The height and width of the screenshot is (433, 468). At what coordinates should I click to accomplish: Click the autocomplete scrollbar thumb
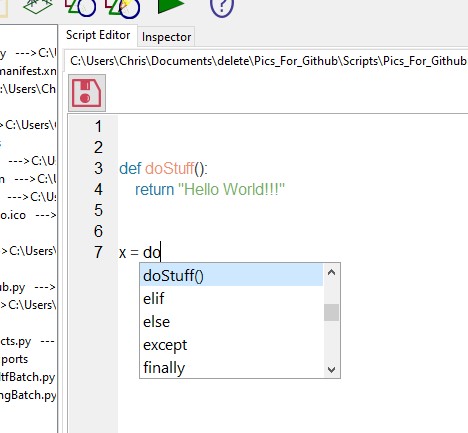point(331,312)
